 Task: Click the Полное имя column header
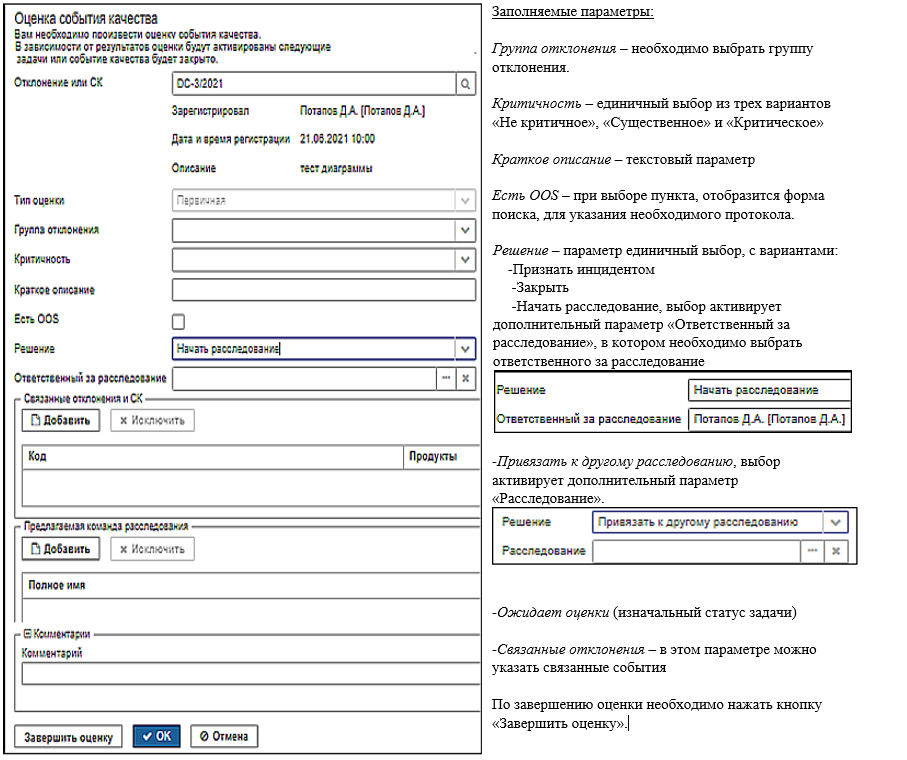pos(251,585)
